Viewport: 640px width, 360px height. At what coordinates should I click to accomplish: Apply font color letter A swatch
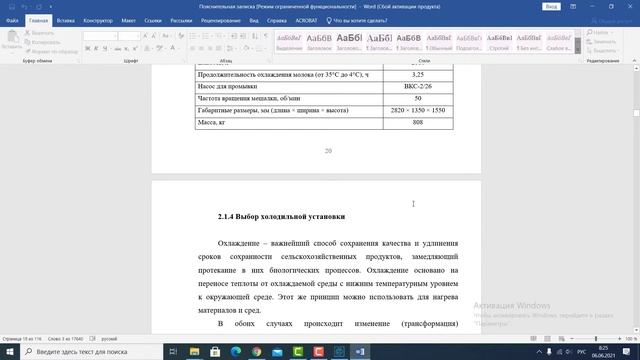coord(173,49)
